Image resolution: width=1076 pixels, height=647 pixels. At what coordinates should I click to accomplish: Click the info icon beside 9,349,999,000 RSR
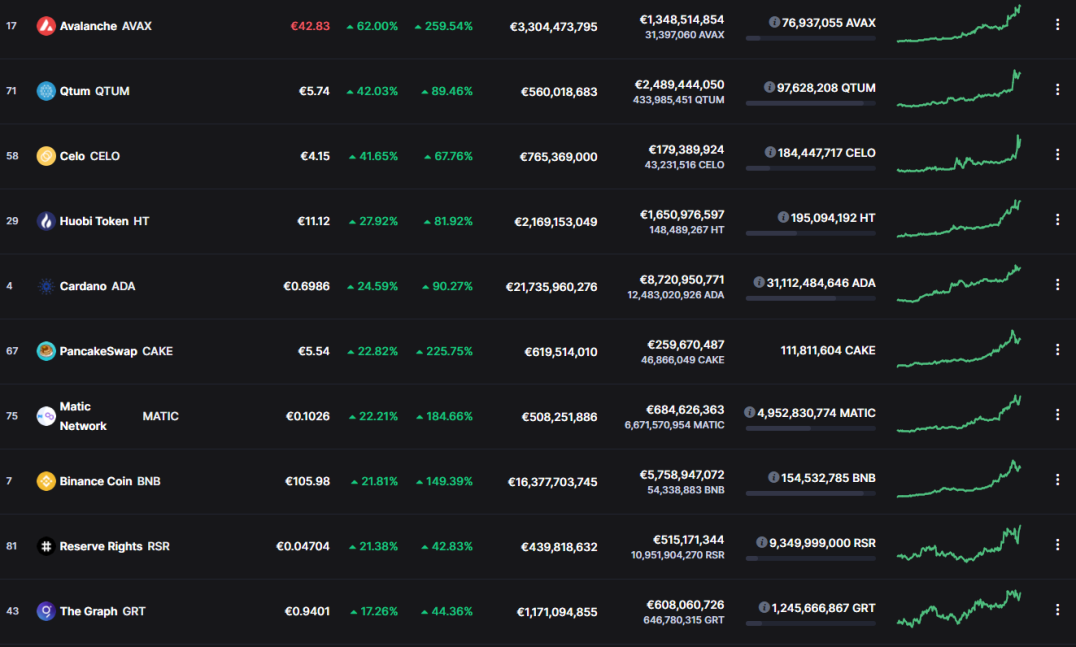coord(762,542)
